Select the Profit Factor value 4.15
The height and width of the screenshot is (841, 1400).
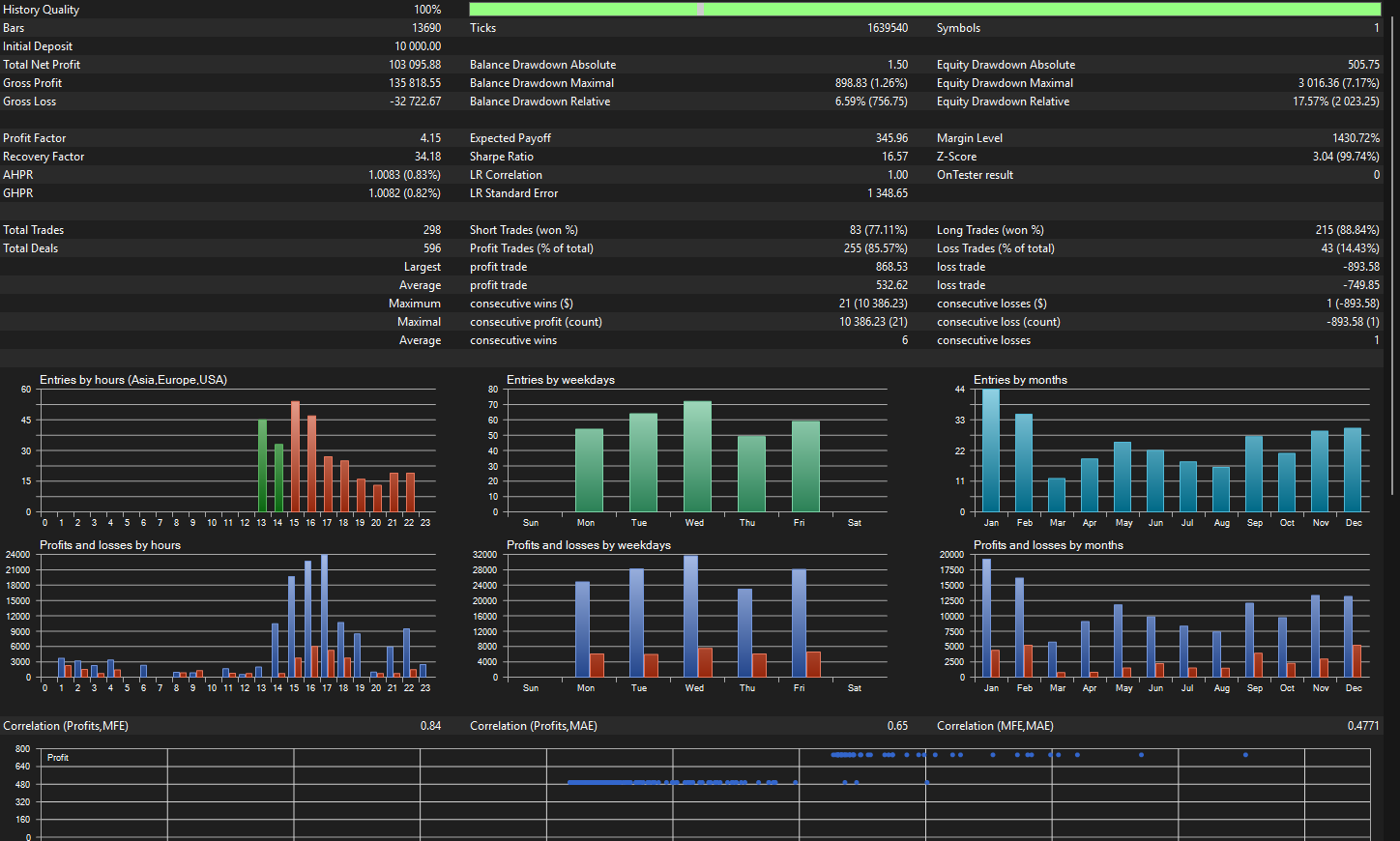430,138
